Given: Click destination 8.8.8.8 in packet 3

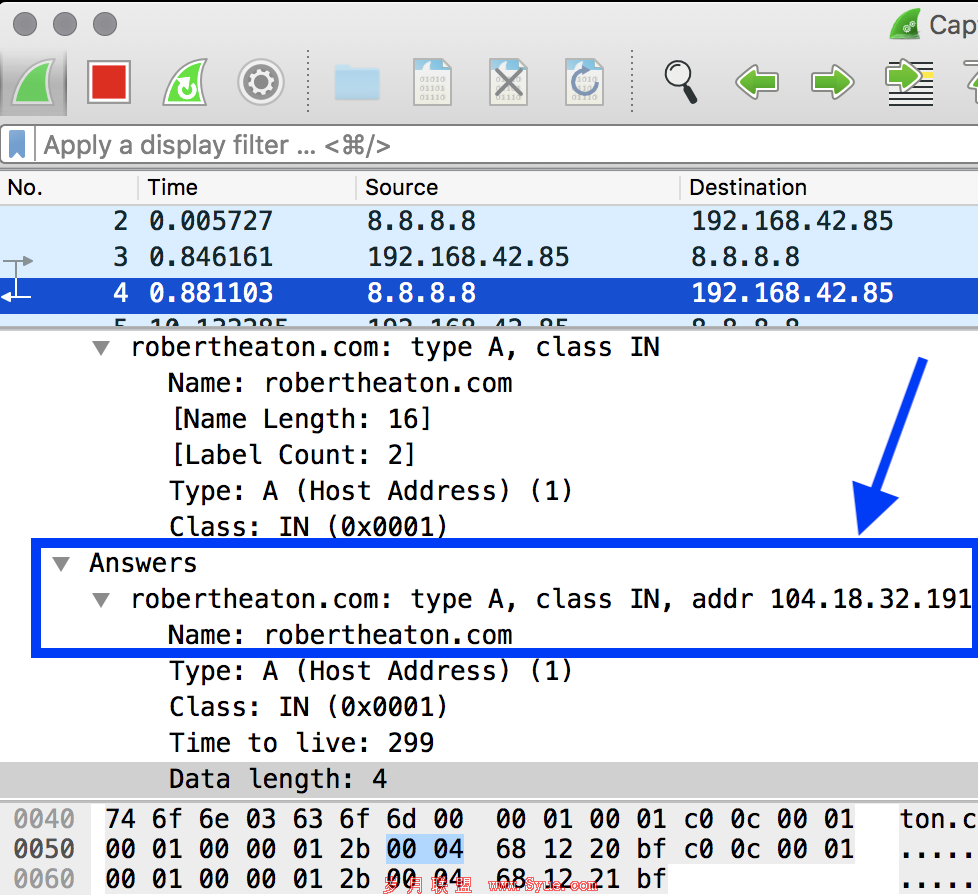Looking at the screenshot, I should point(745,257).
